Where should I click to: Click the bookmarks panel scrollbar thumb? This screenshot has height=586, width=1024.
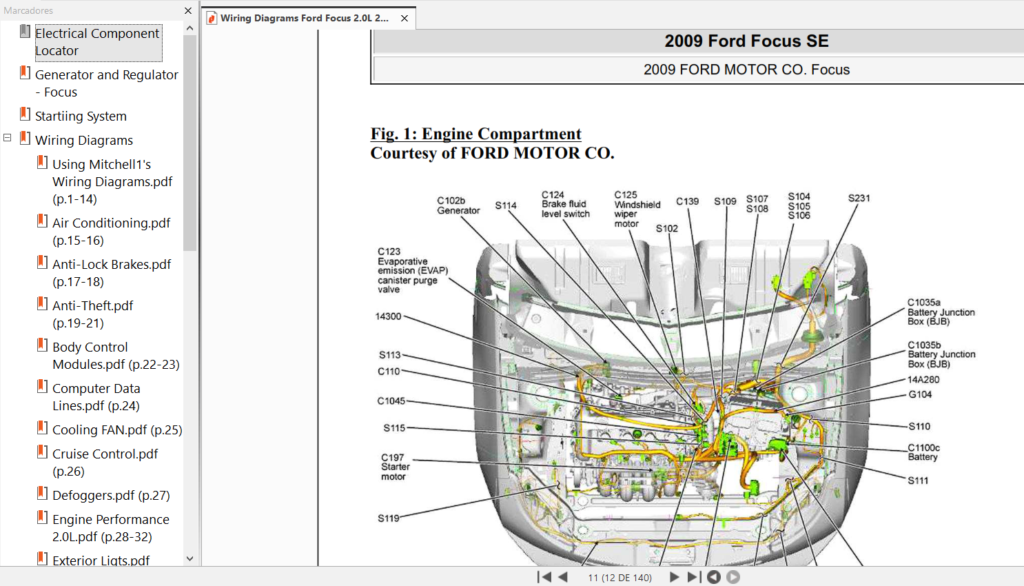[189, 143]
